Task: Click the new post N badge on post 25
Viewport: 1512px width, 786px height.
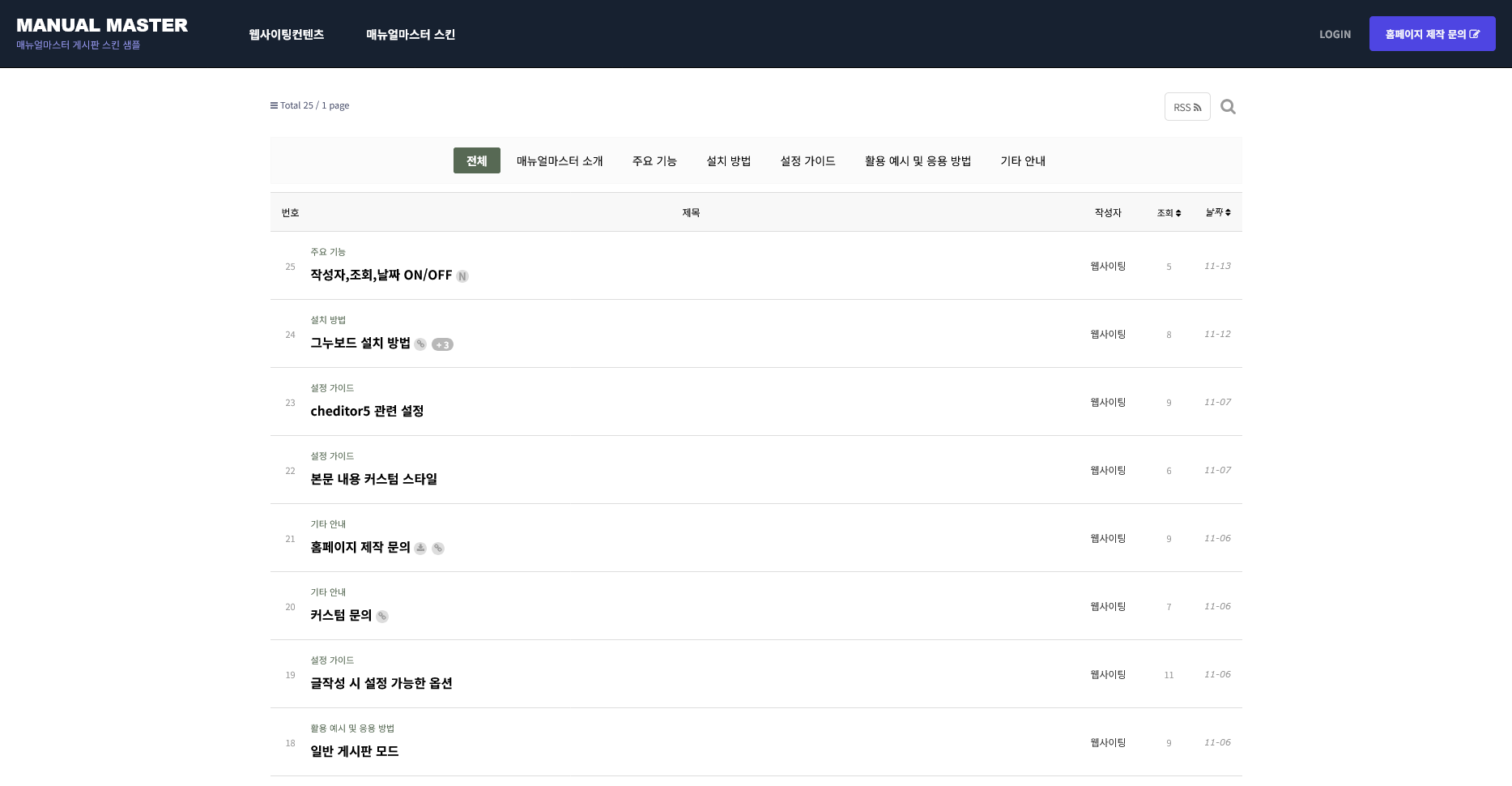Action: (462, 276)
